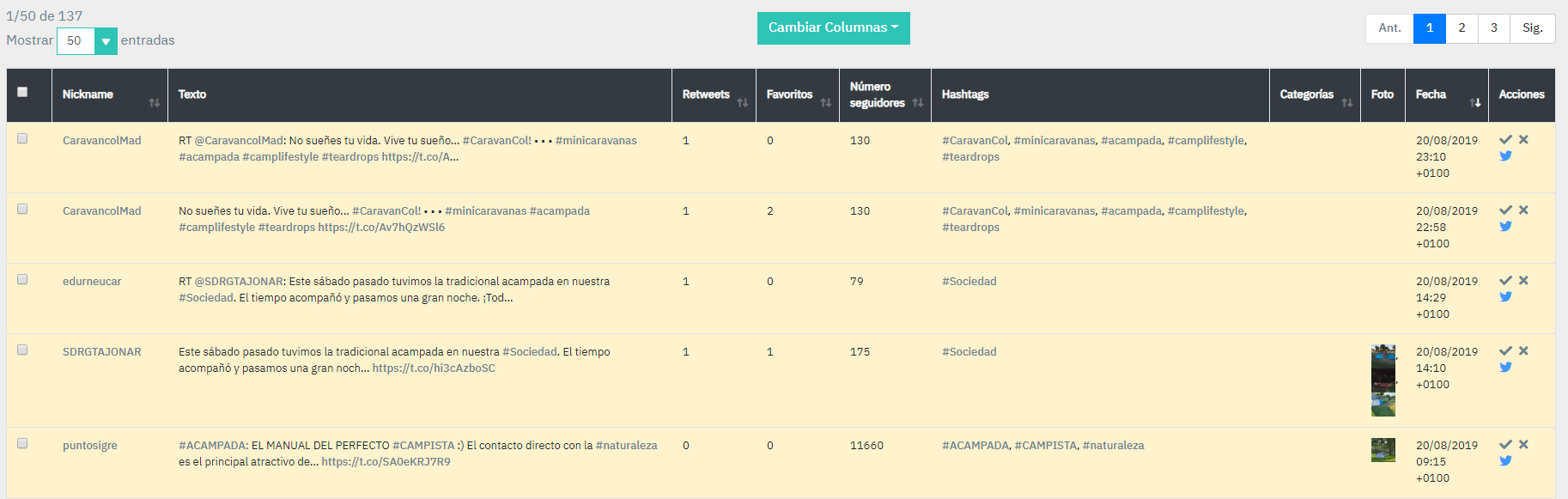
Task: Approve the puntosigre tweet with checkmark
Action: tap(1505, 444)
